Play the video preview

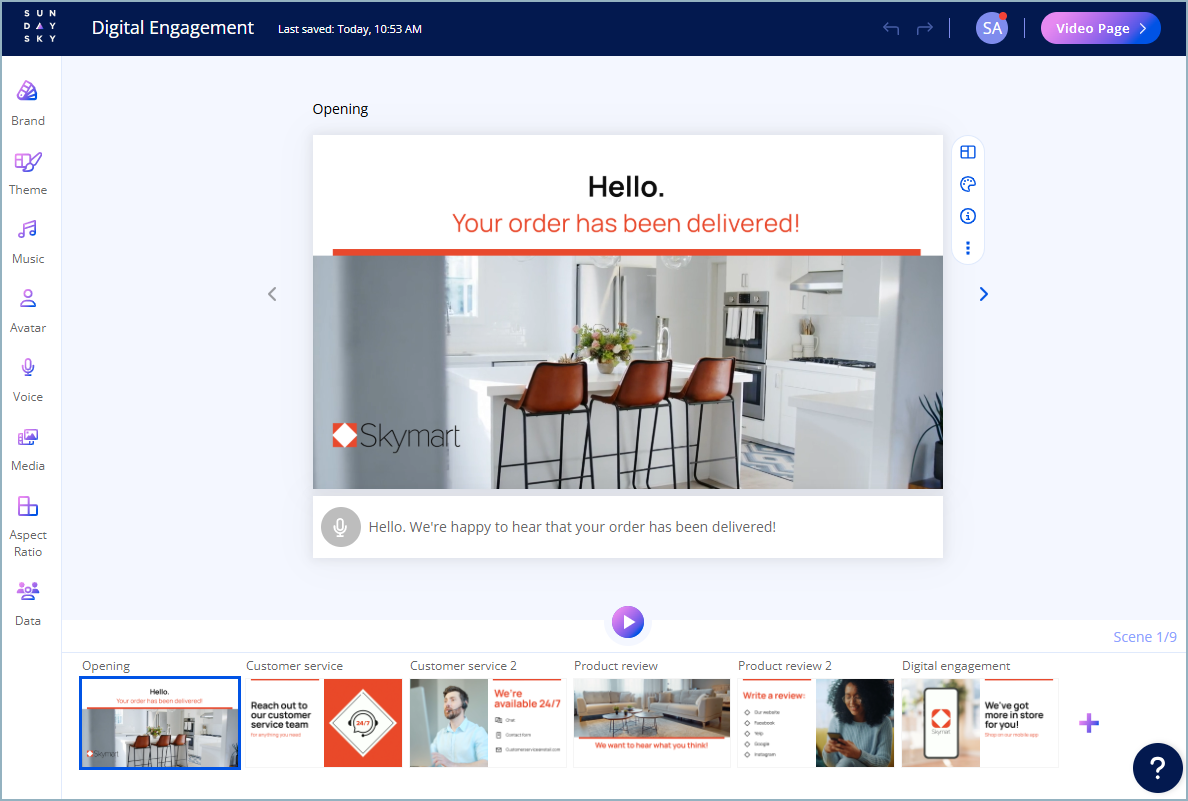[x=628, y=622]
